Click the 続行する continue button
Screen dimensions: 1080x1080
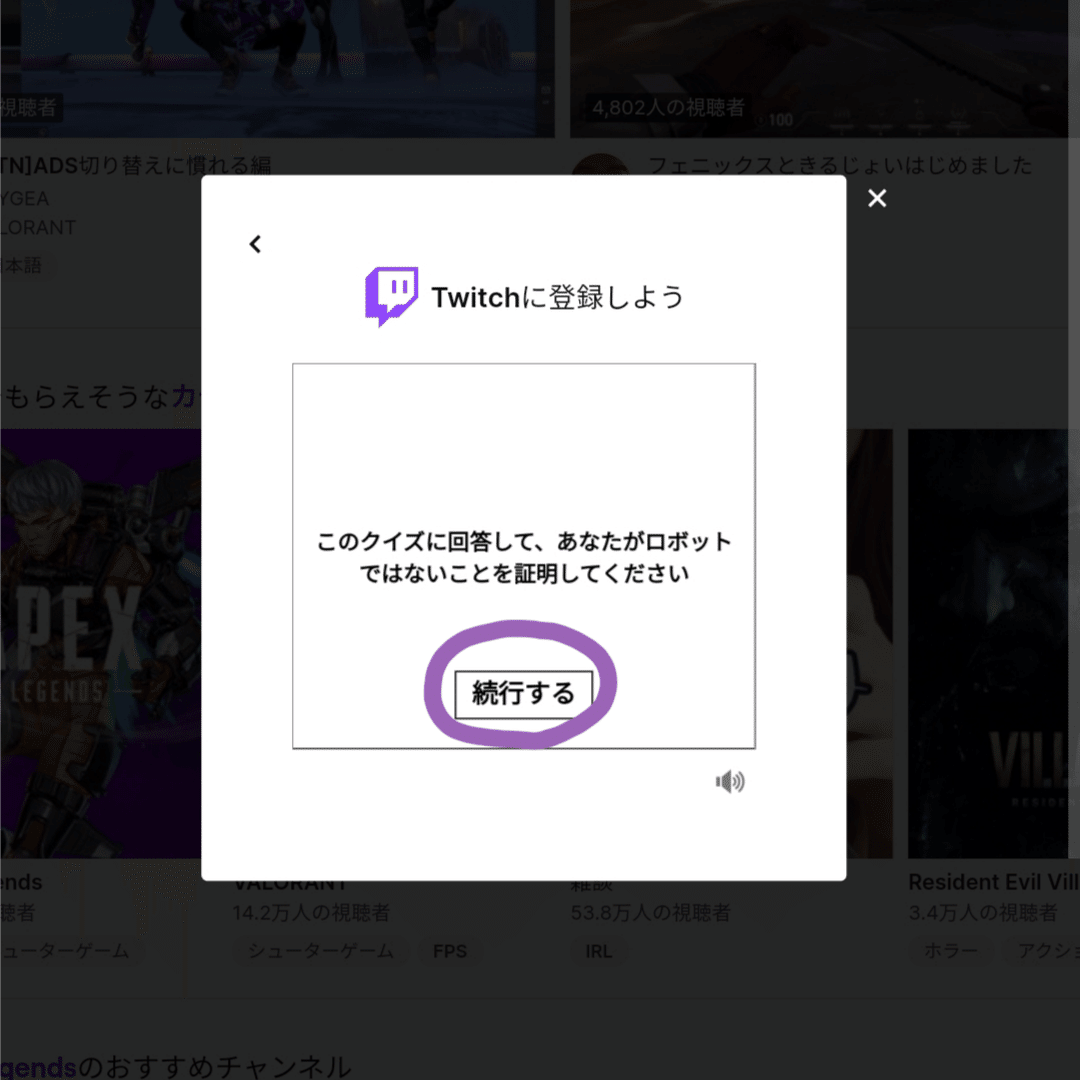click(x=523, y=694)
